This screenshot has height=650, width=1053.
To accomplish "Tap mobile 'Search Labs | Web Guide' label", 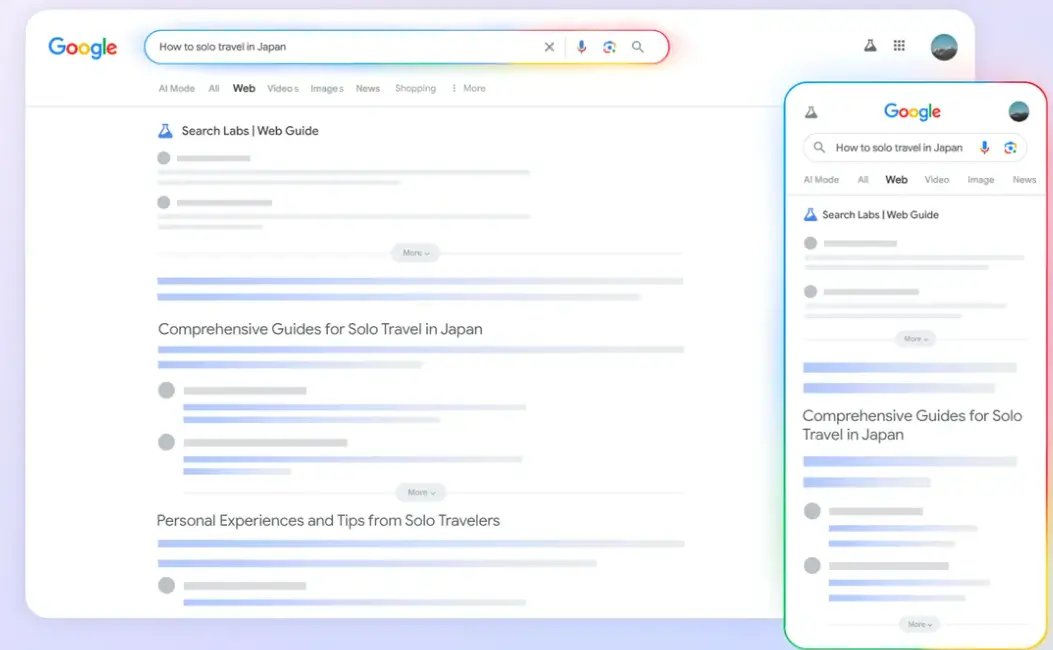I will pyautogui.click(x=880, y=215).
